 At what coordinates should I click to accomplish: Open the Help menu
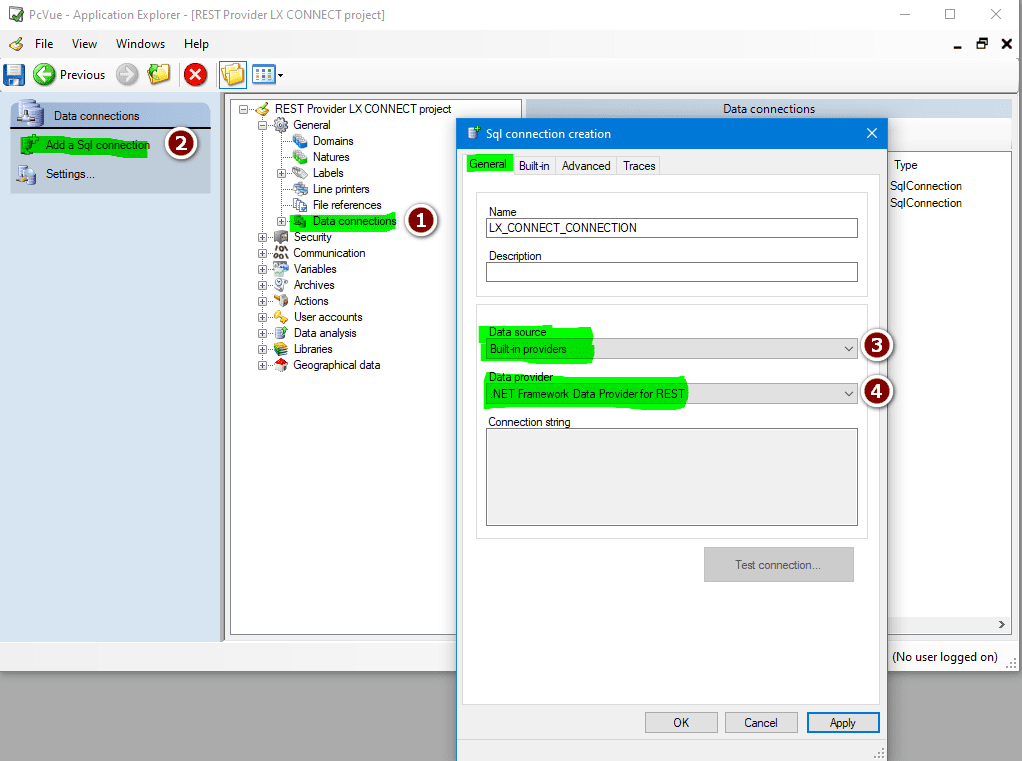pos(196,44)
